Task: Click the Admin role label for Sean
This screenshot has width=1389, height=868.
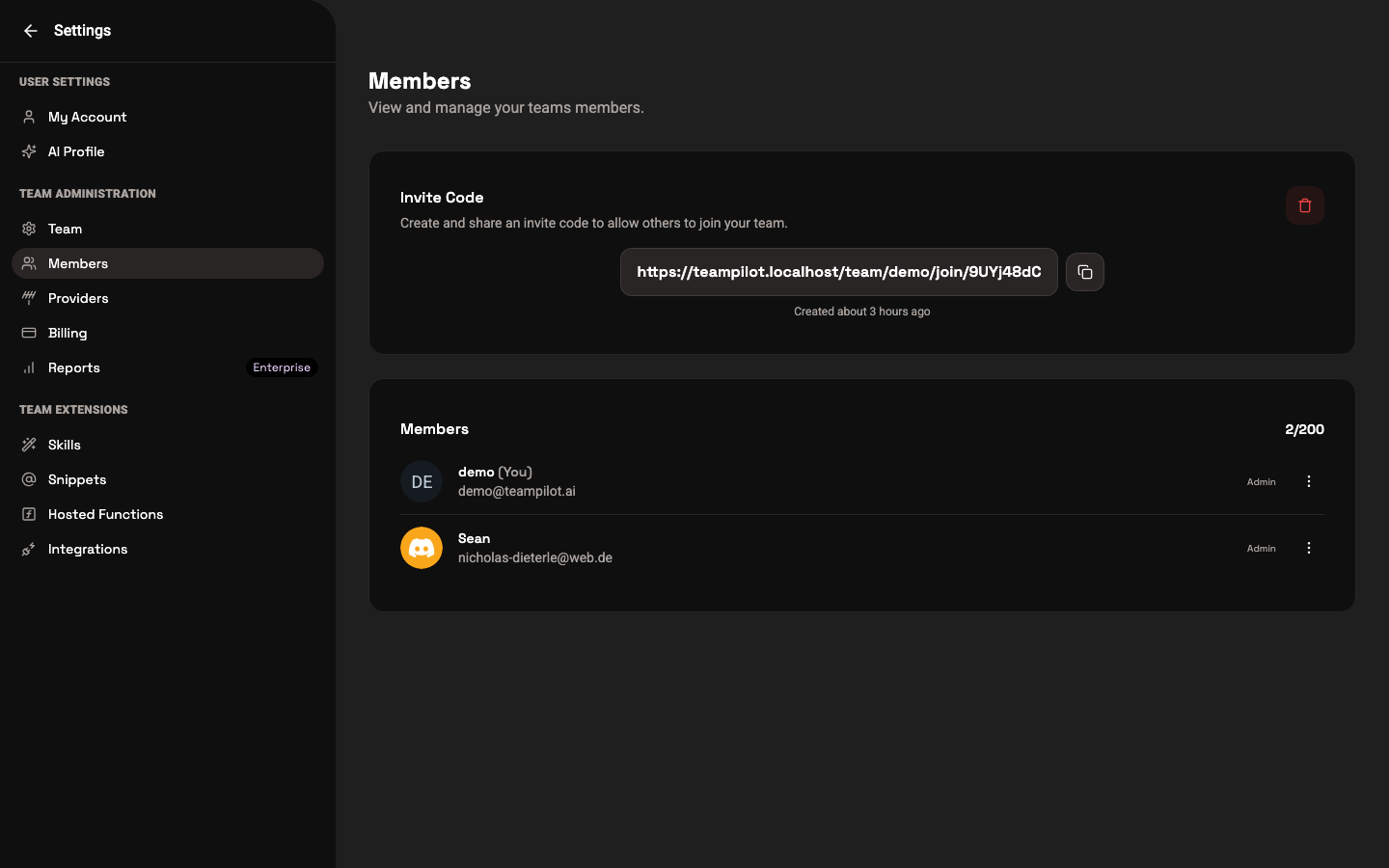Action: 1261,548
